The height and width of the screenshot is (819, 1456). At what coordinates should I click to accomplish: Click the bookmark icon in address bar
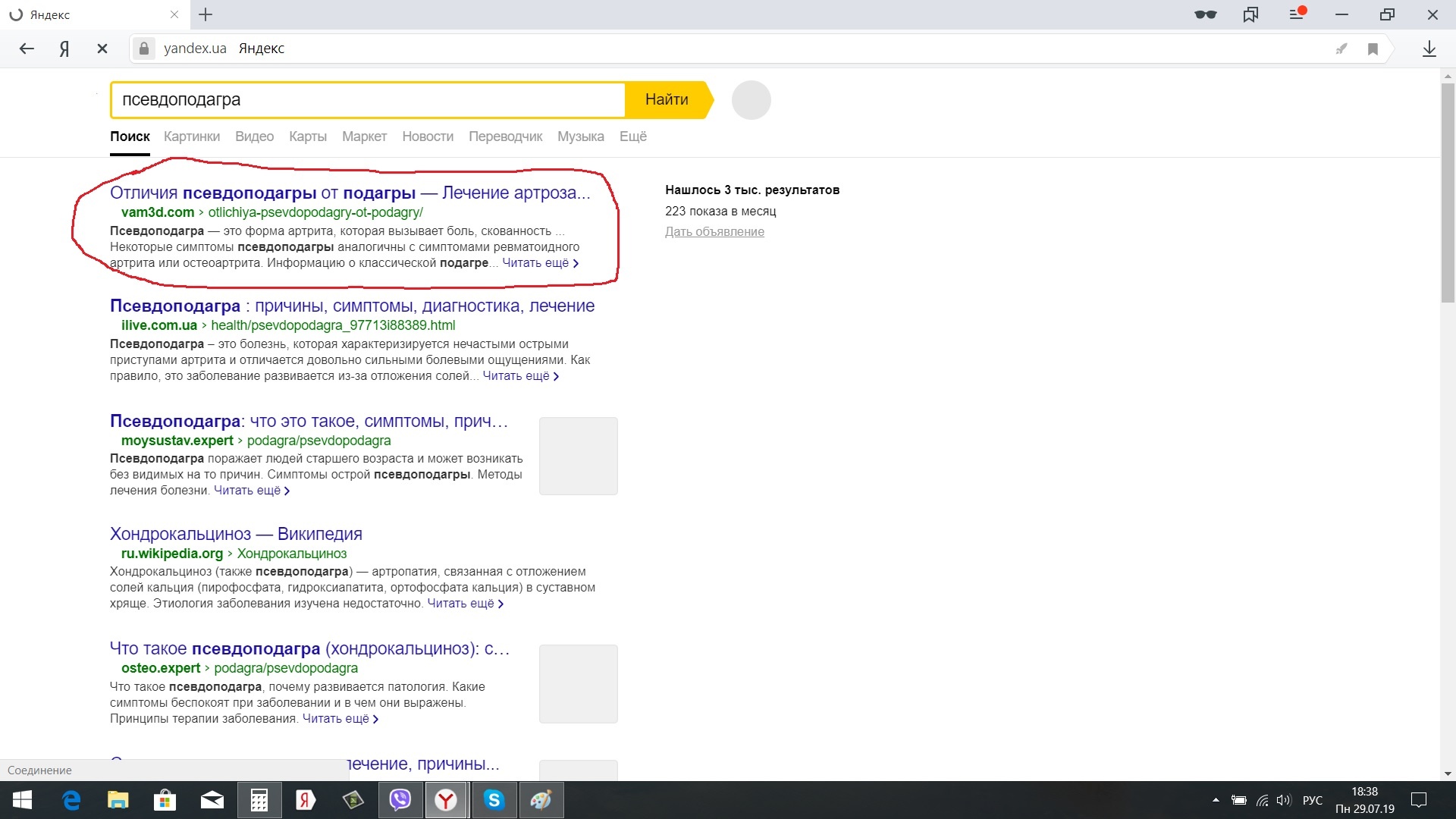pyautogui.click(x=1373, y=49)
